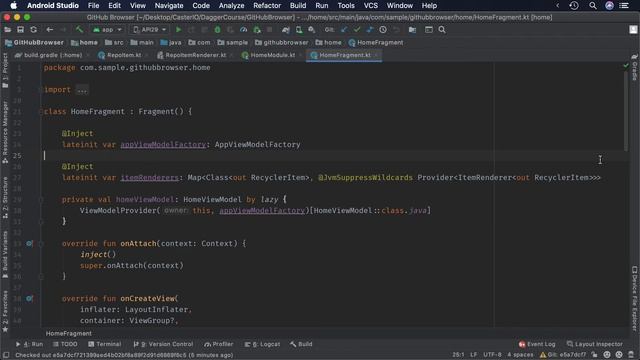
Task: Click the Back navigation arrow in toolbar
Action: [49, 30]
